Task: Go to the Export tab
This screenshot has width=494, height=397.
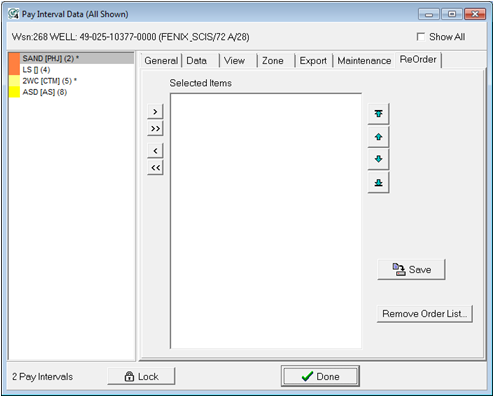Action: [313, 61]
